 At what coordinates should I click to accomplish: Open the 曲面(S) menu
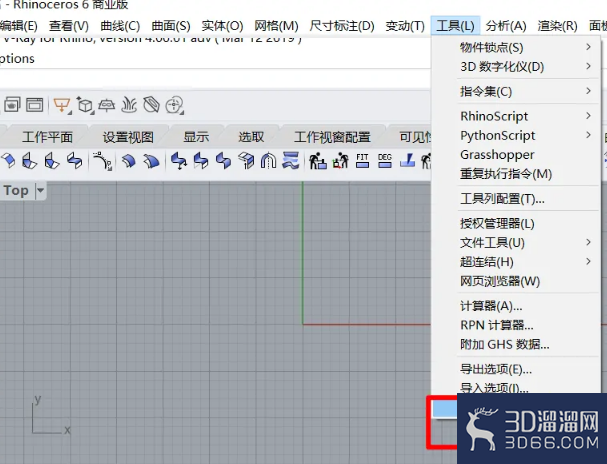[x=171, y=26]
